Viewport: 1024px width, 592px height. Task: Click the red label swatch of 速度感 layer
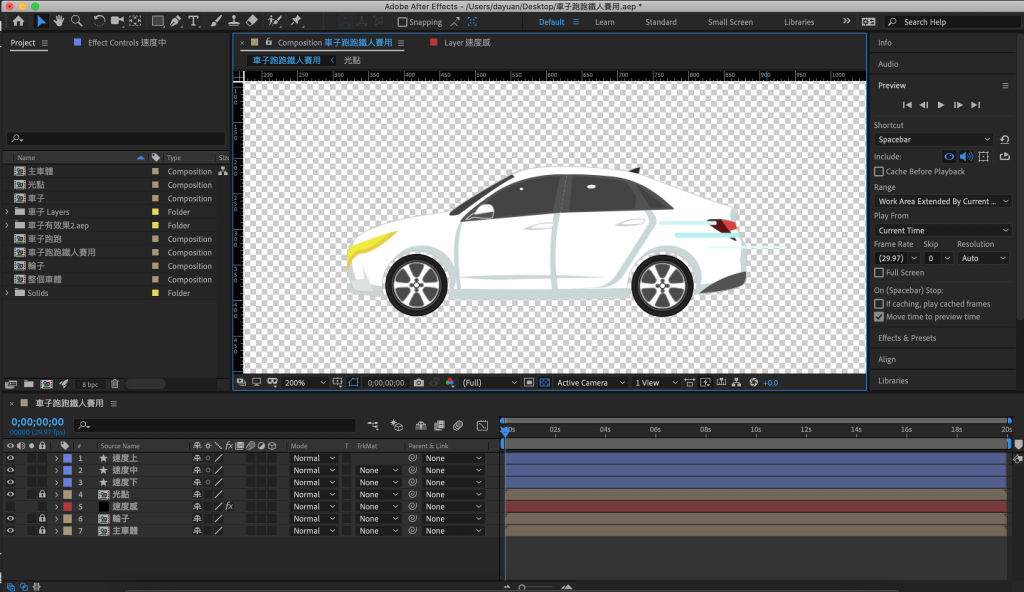67,507
